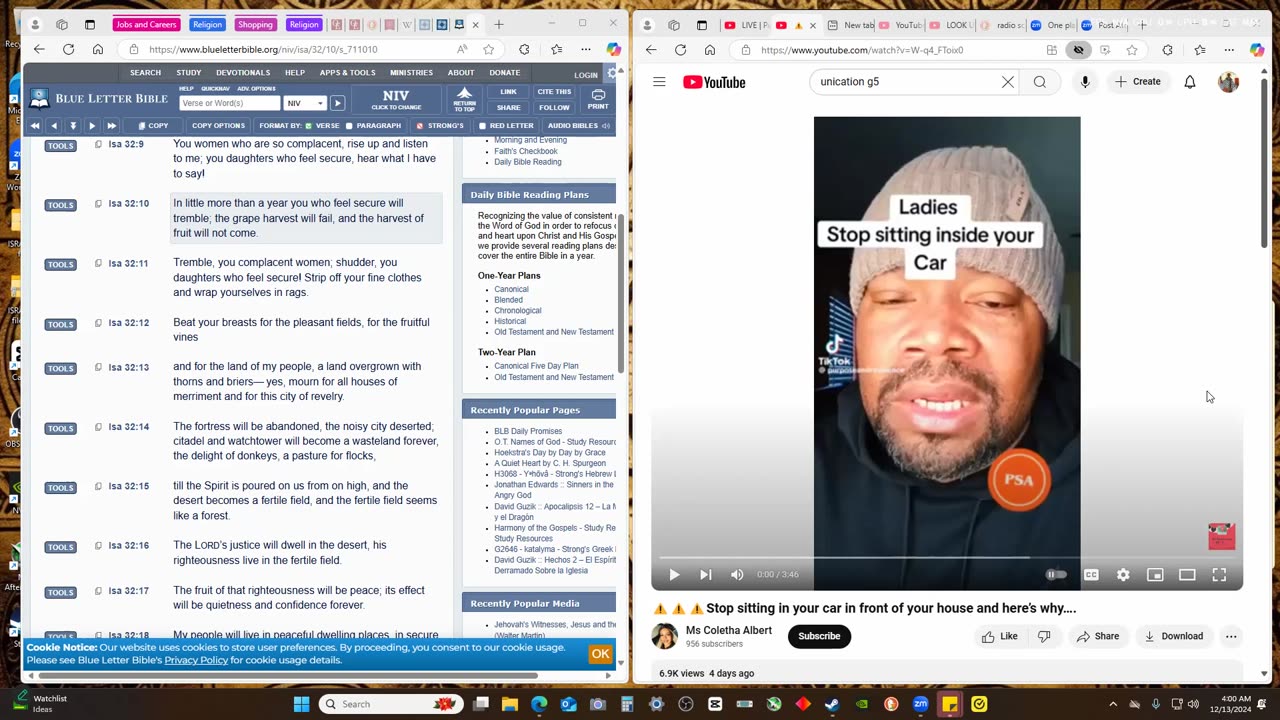This screenshot has height=720, width=1280.
Task: Go to YouTube home via logo
Action: point(714,82)
